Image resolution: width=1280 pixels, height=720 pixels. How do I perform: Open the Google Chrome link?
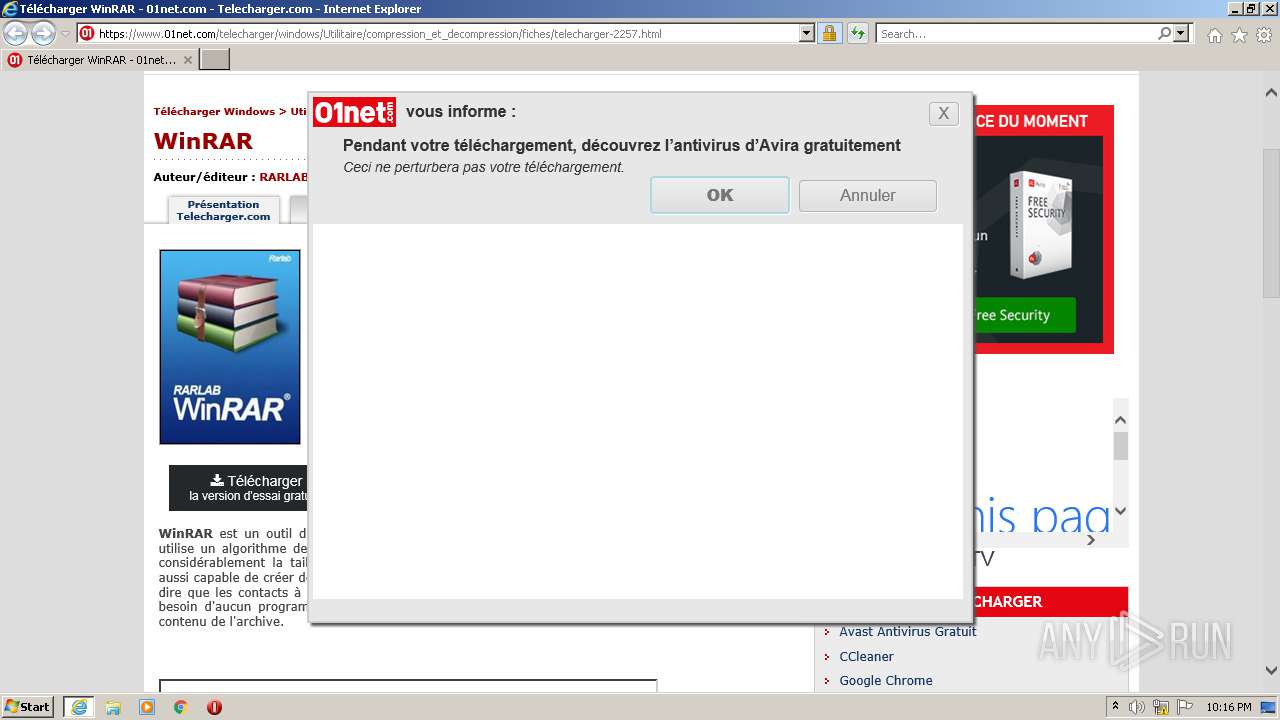click(x=885, y=680)
